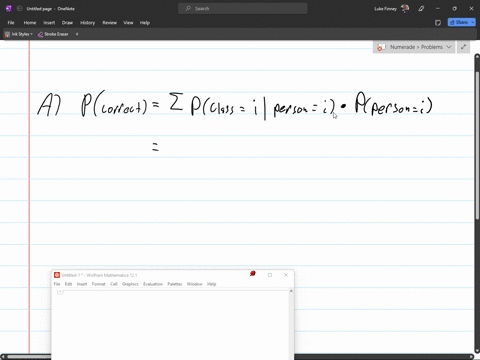Select the Stroke Eraser tool

coord(53,34)
